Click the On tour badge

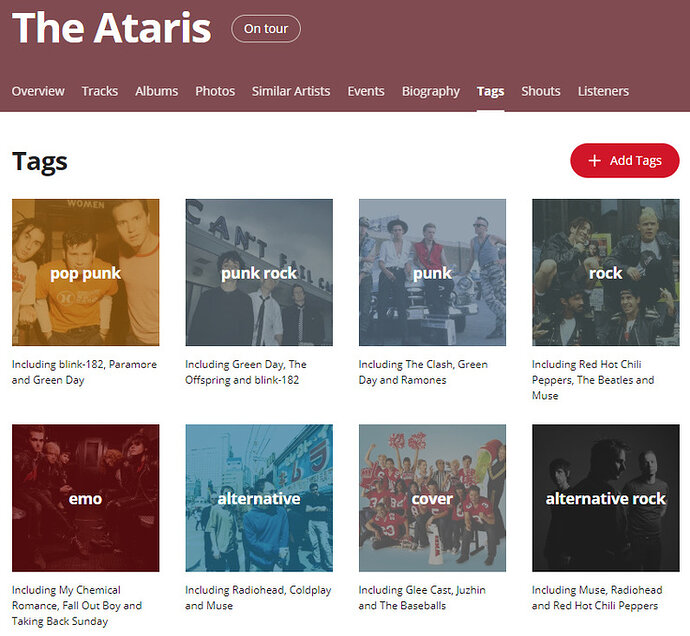tap(266, 29)
